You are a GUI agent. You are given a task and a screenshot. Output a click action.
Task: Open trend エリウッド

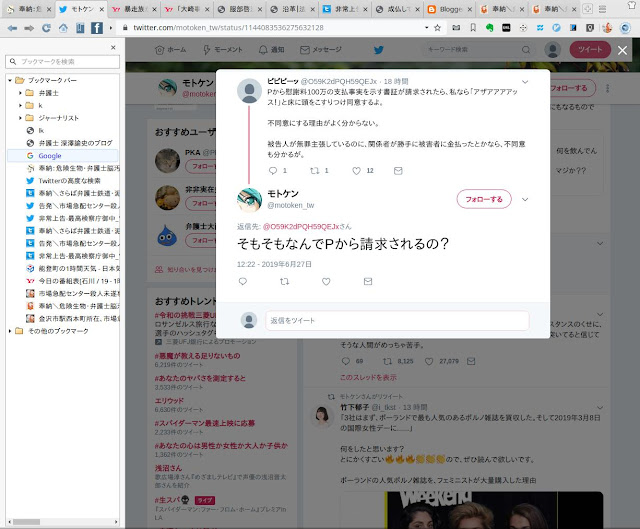(x=169, y=401)
